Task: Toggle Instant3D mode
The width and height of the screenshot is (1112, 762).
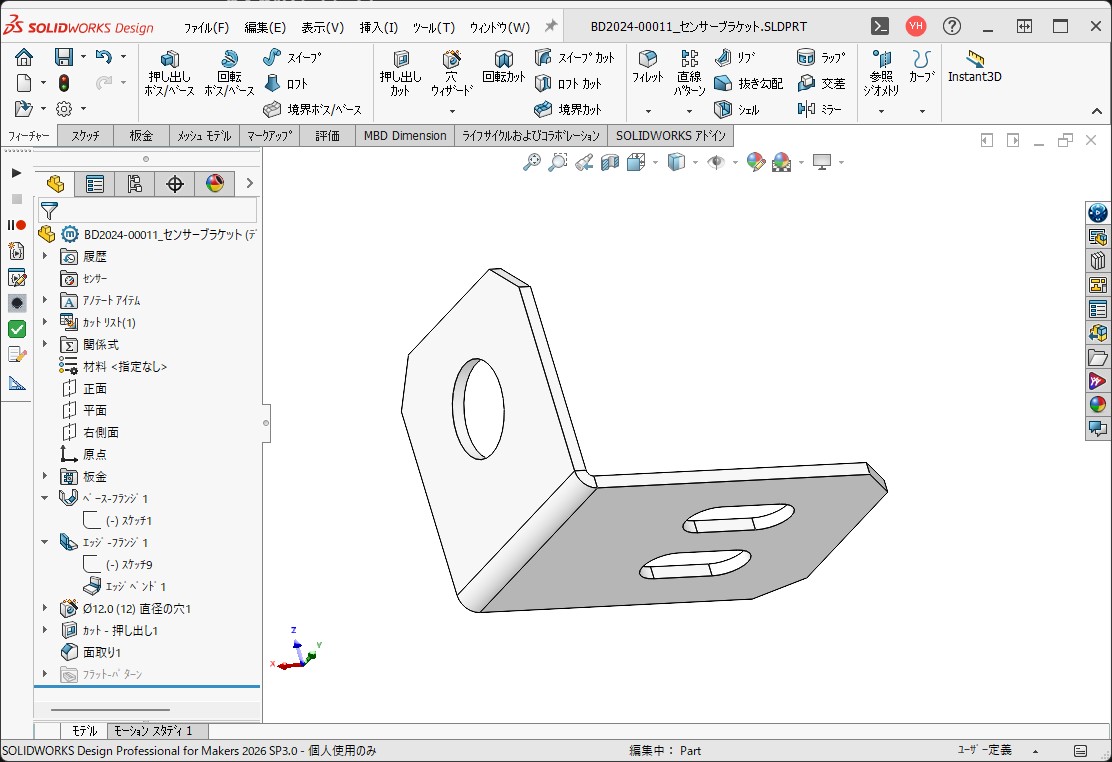Action: [975, 67]
